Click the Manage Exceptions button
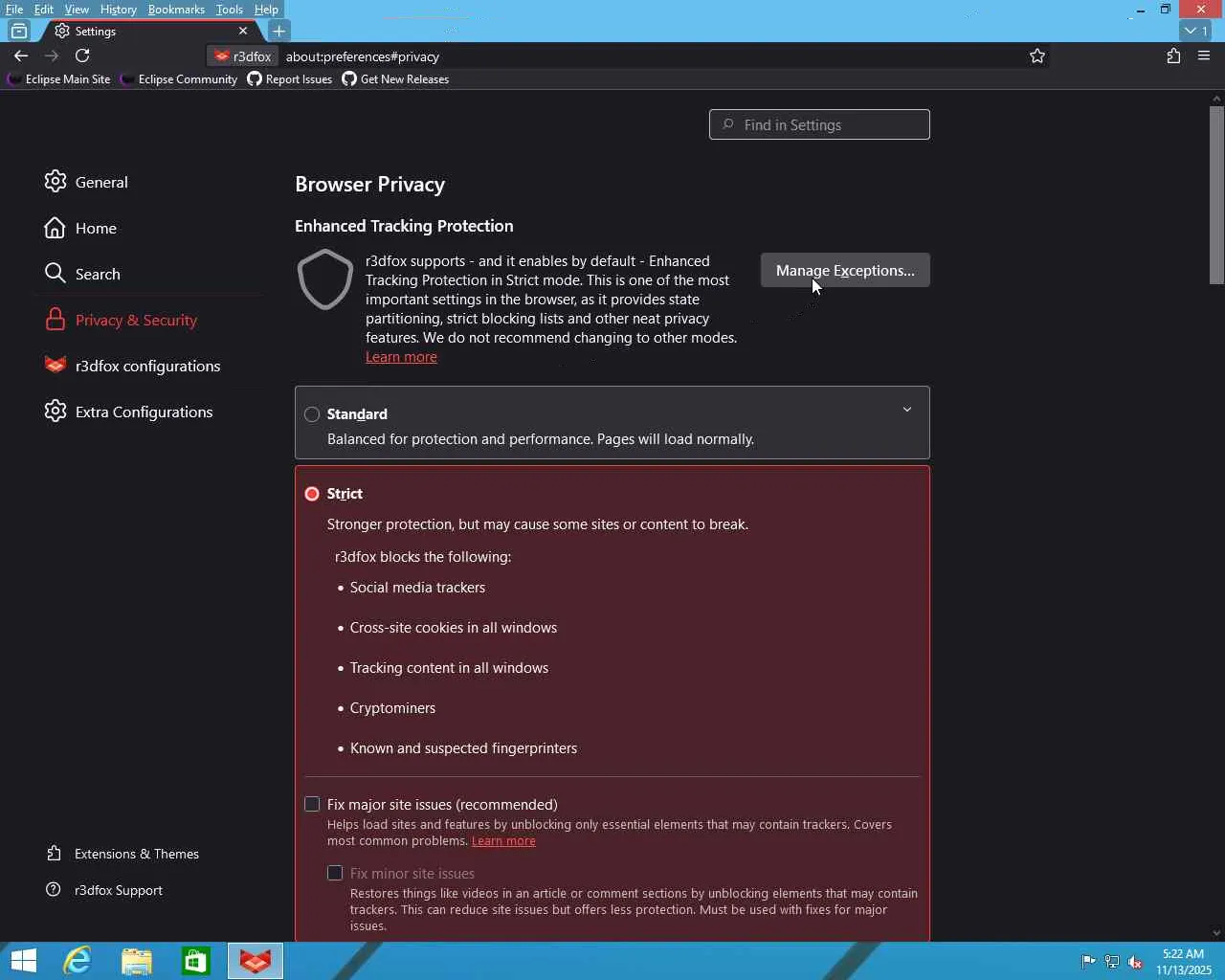Viewport: 1225px width, 980px height. click(x=845, y=270)
